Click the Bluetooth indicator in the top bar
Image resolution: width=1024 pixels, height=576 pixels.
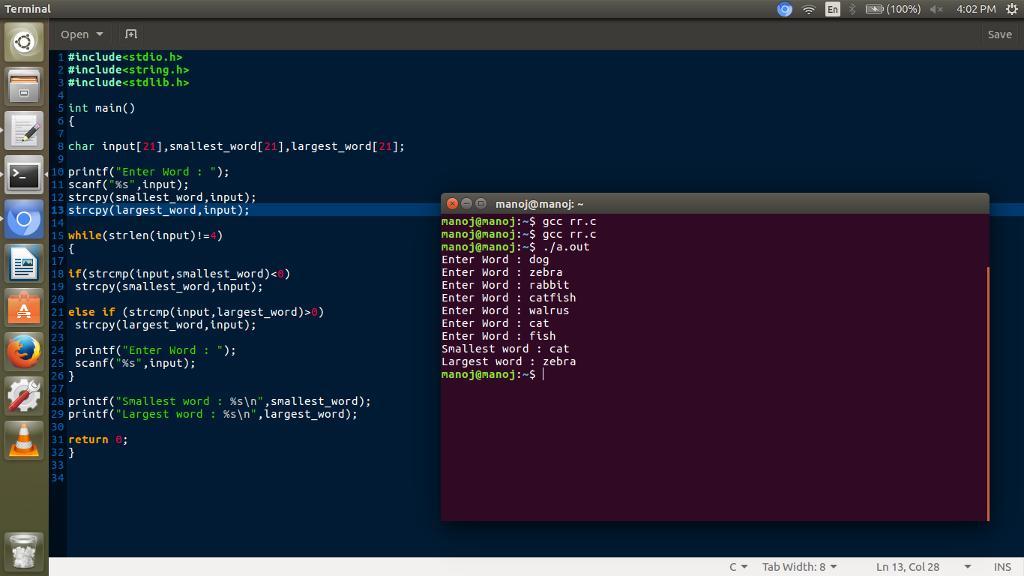[853, 9]
